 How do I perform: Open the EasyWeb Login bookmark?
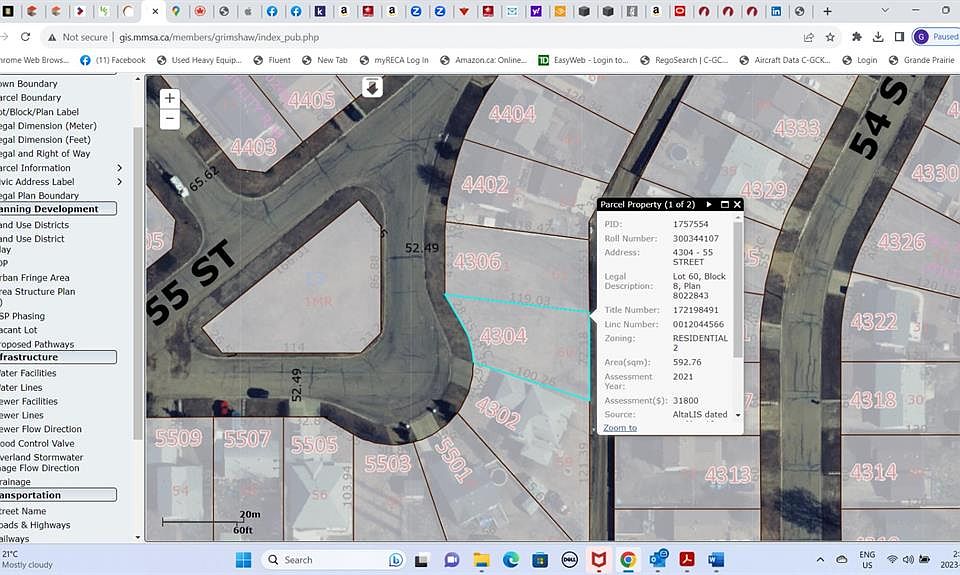(x=583, y=60)
